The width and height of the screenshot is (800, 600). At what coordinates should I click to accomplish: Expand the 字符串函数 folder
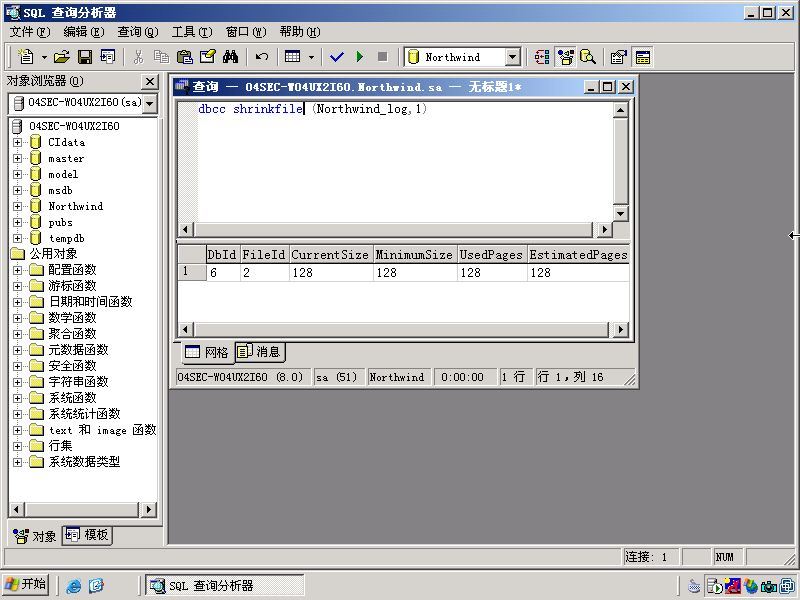point(17,382)
